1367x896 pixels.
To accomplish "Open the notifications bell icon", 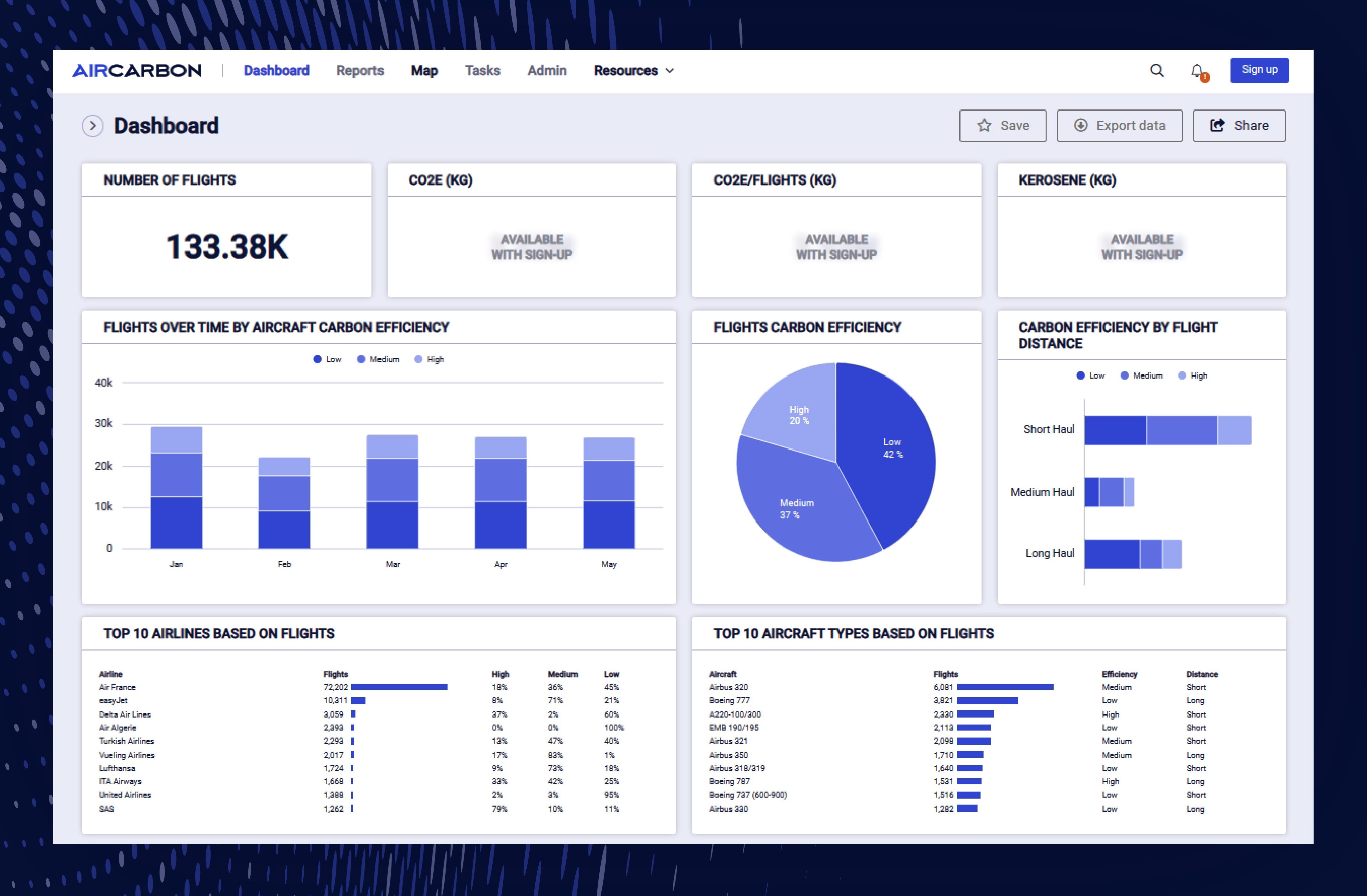I will (1197, 72).
